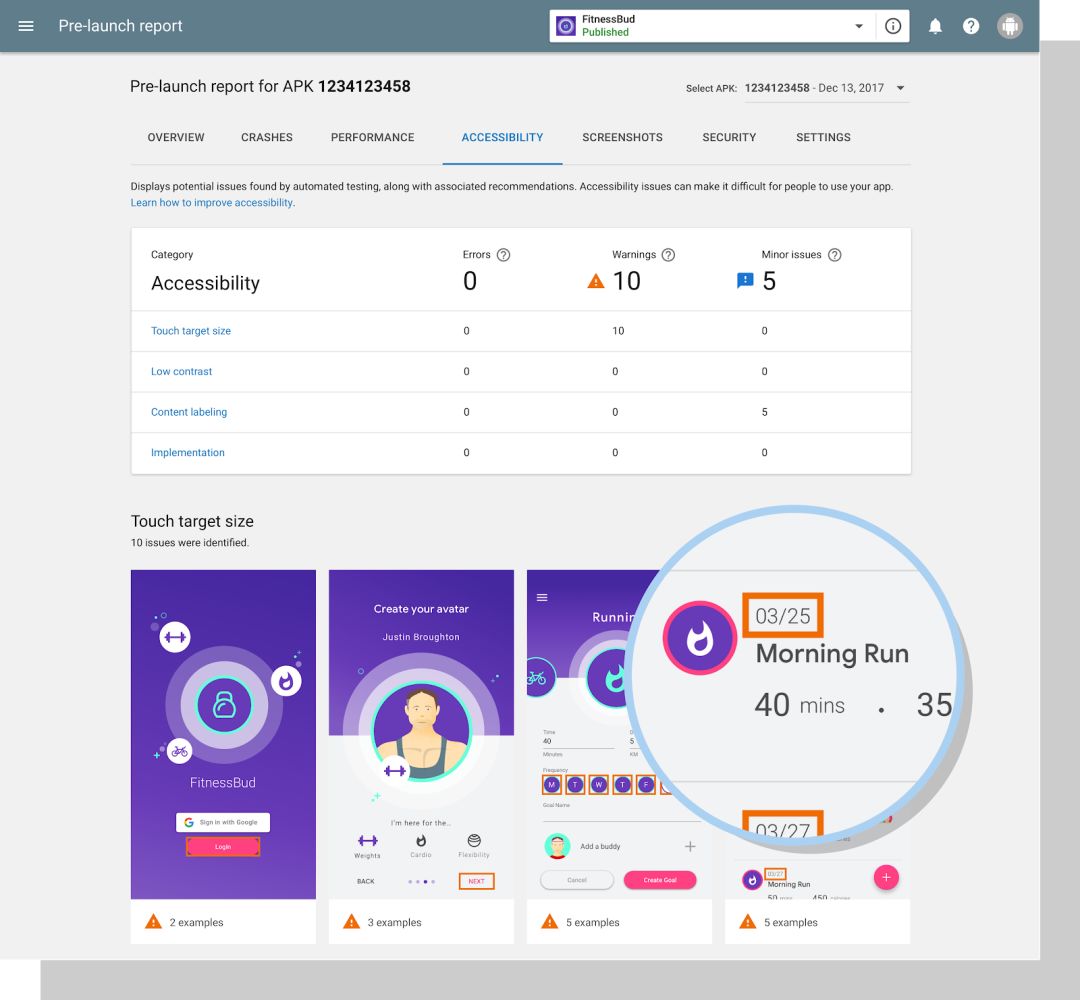This screenshot has width=1080, height=1000.
Task: Click Add a buddy plus icon
Action: coord(689,846)
